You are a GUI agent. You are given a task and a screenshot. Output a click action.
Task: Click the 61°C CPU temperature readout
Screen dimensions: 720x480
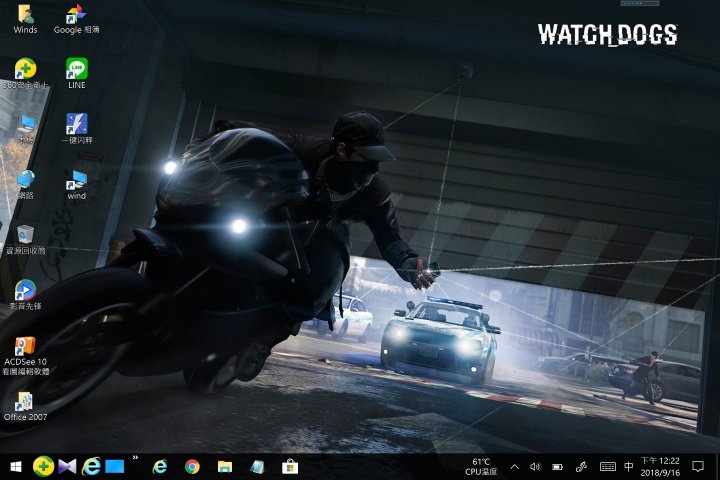tap(481, 467)
